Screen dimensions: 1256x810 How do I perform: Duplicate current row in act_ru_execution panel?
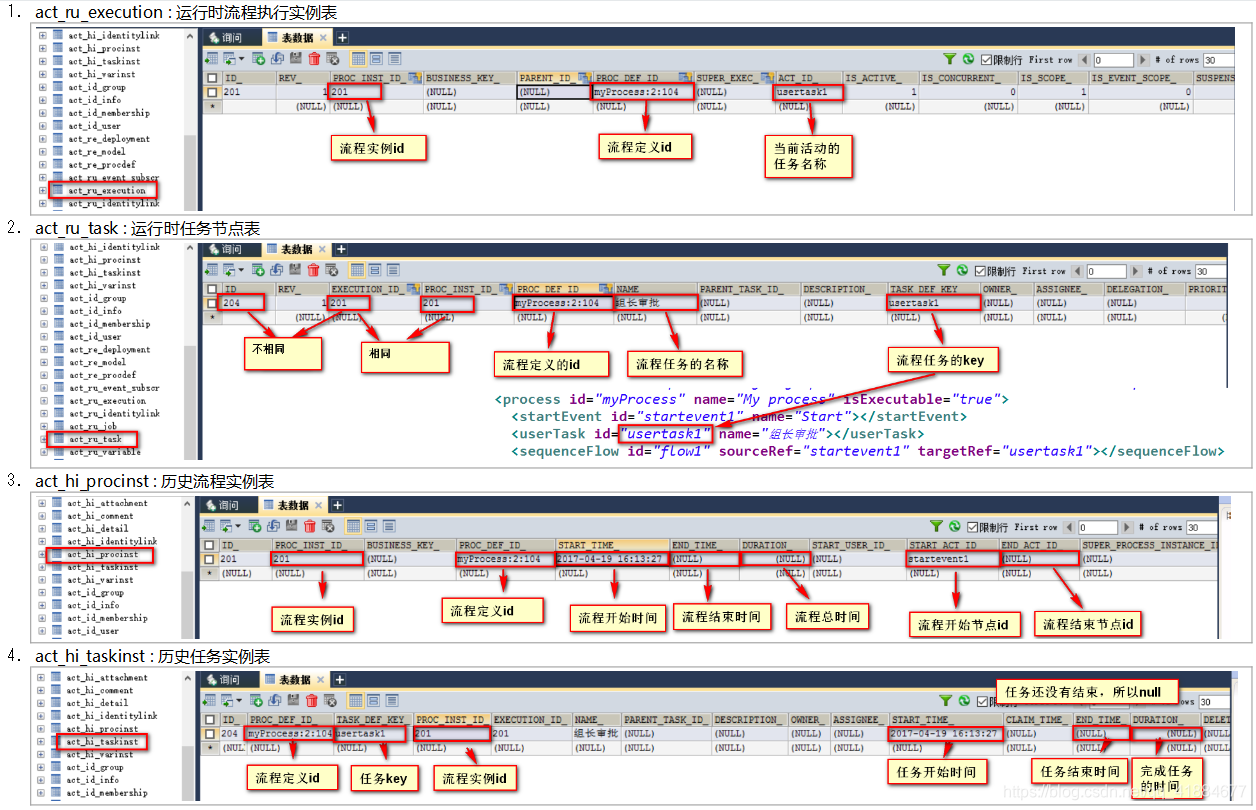277,59
